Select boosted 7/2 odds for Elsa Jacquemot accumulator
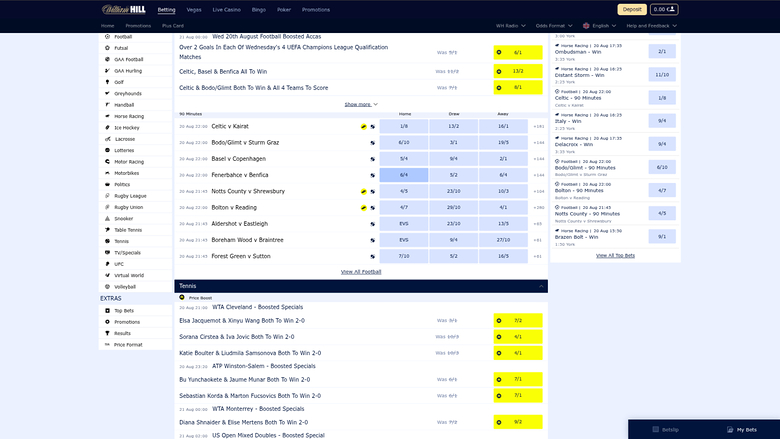 tap(518, 321)
